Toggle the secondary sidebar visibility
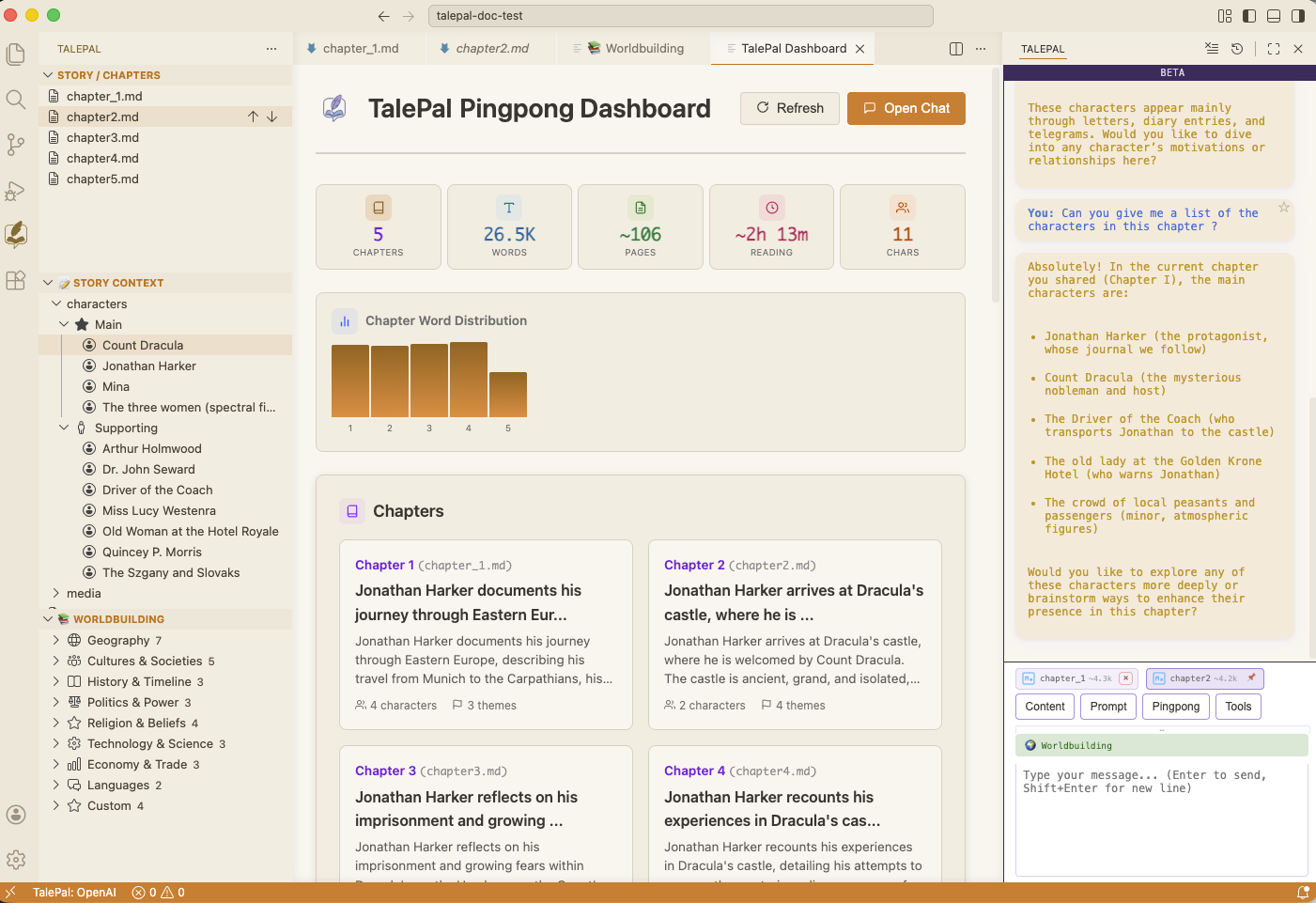This screenshot has height=903, width=1316. coord(1298,16)
